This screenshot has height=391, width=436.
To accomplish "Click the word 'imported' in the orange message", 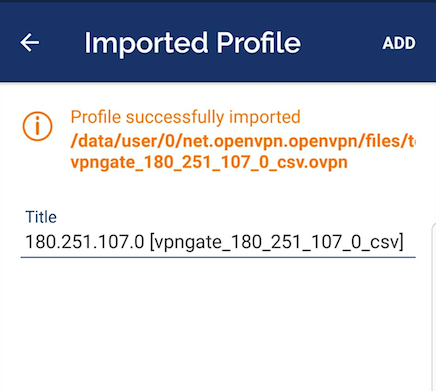I will (265, 117).
